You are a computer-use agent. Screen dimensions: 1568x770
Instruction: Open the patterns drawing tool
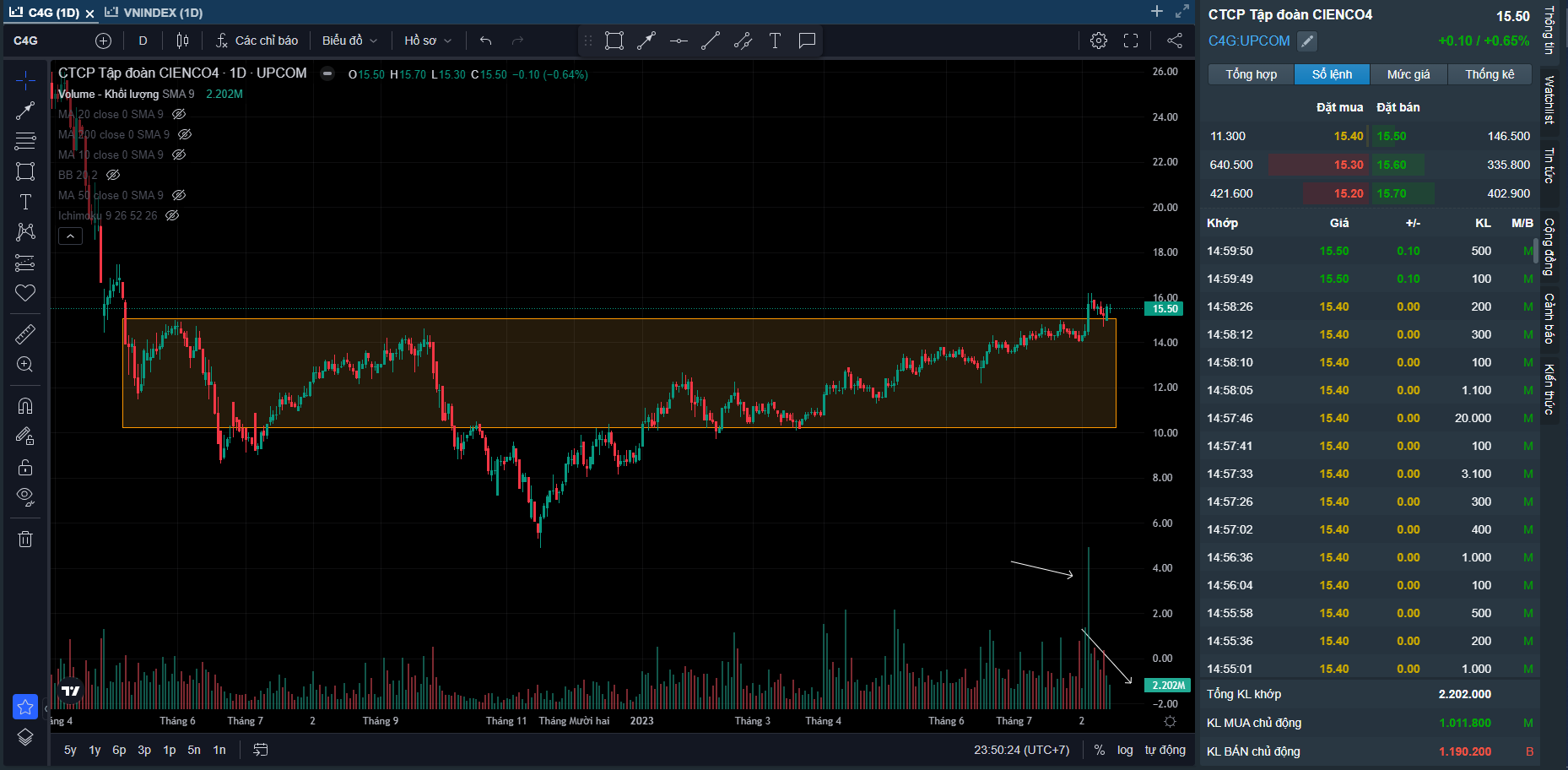coord(25,232)
